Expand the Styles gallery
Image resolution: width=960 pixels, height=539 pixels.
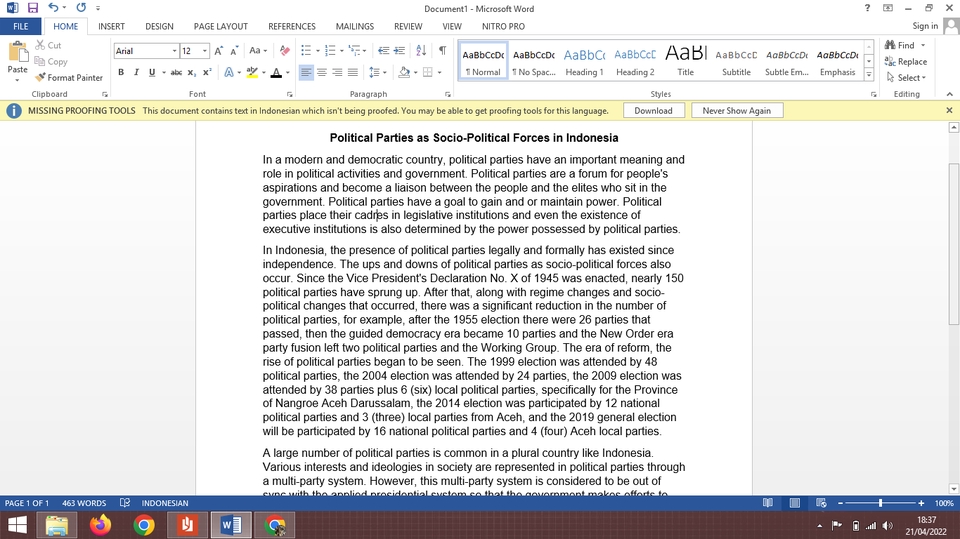[869, 75]
